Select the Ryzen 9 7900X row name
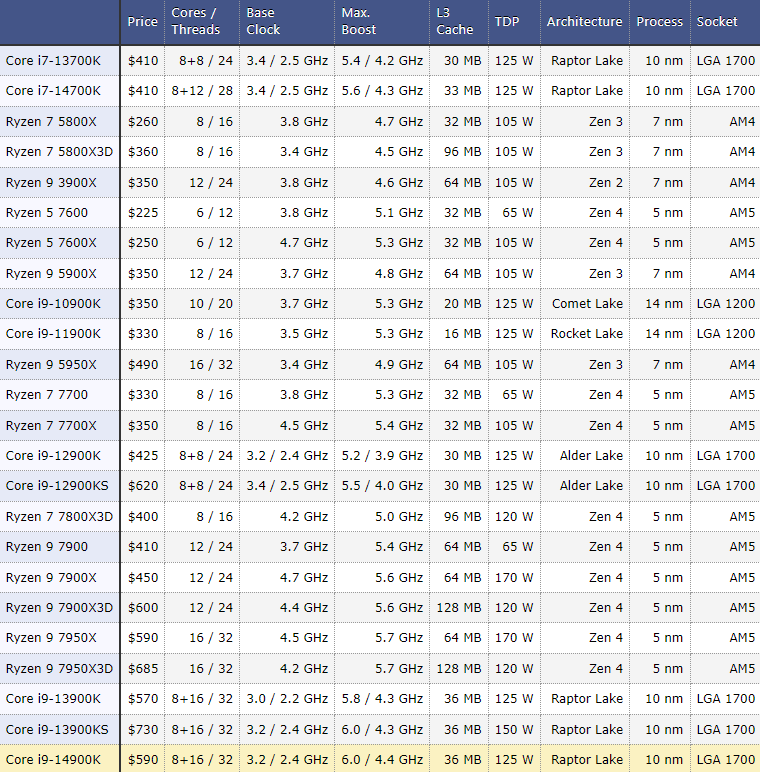760x772 pixels. click(51, 578)
